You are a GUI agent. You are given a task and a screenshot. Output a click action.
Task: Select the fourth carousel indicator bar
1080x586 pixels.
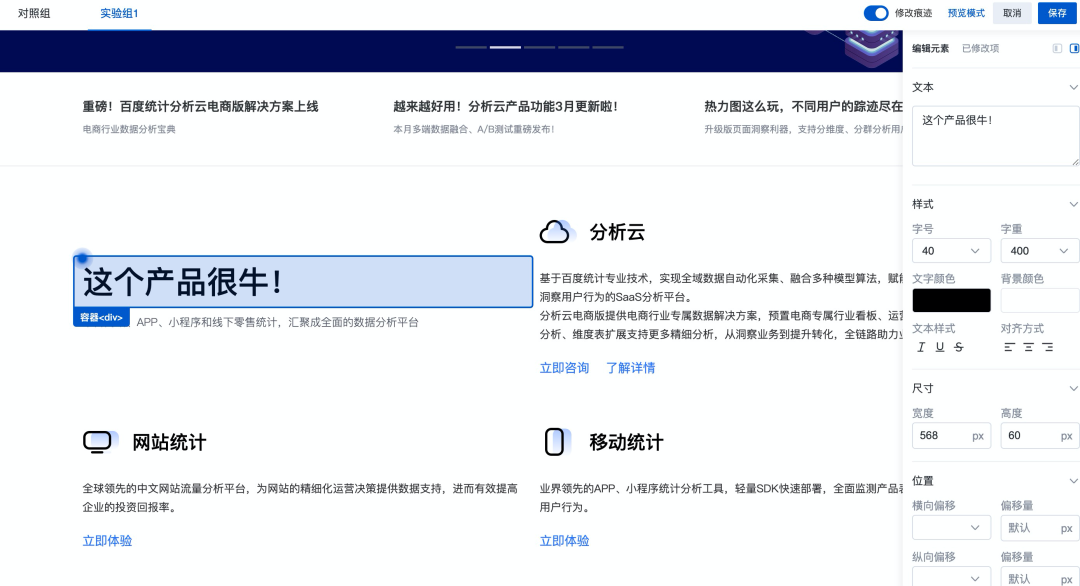[x=574, y=48]
